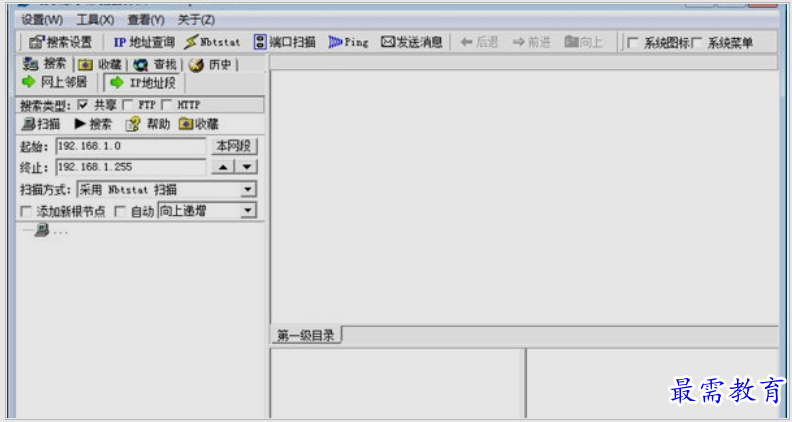The height and width of the screenshot is (422, 792).
Task: Click the 后退 back arrow
Action: click(x=479, y=42)
